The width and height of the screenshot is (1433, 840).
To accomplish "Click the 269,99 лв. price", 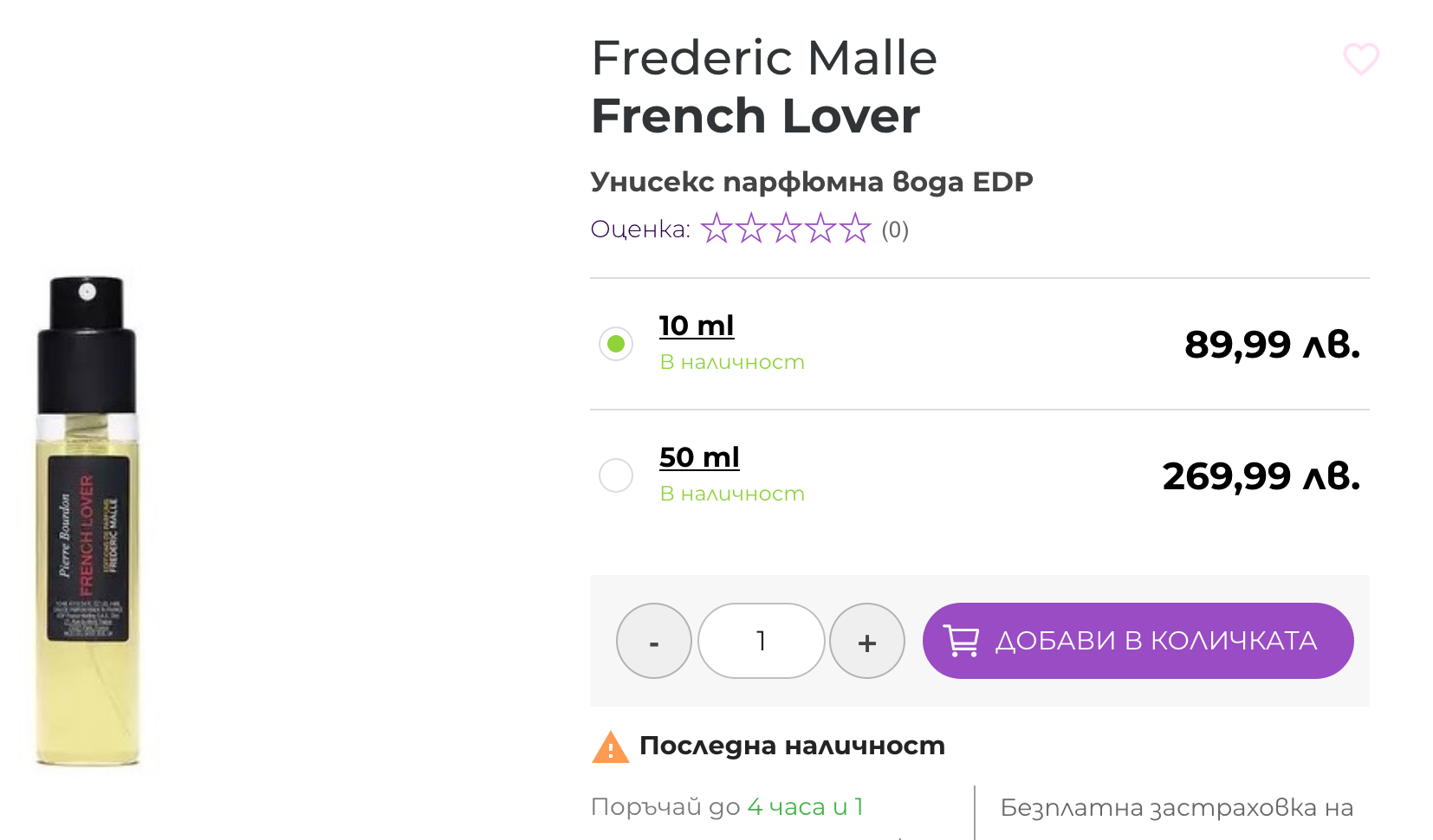I will coord(1261,476).
